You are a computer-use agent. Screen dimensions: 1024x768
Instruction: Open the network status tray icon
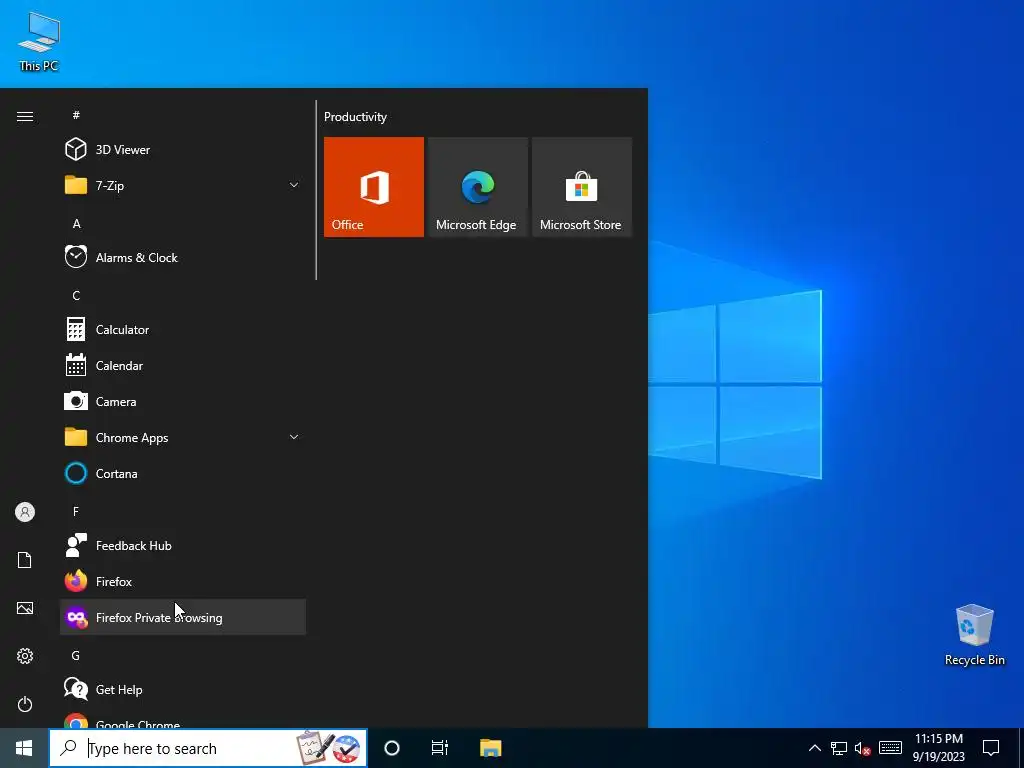click(x=839, y=748)
